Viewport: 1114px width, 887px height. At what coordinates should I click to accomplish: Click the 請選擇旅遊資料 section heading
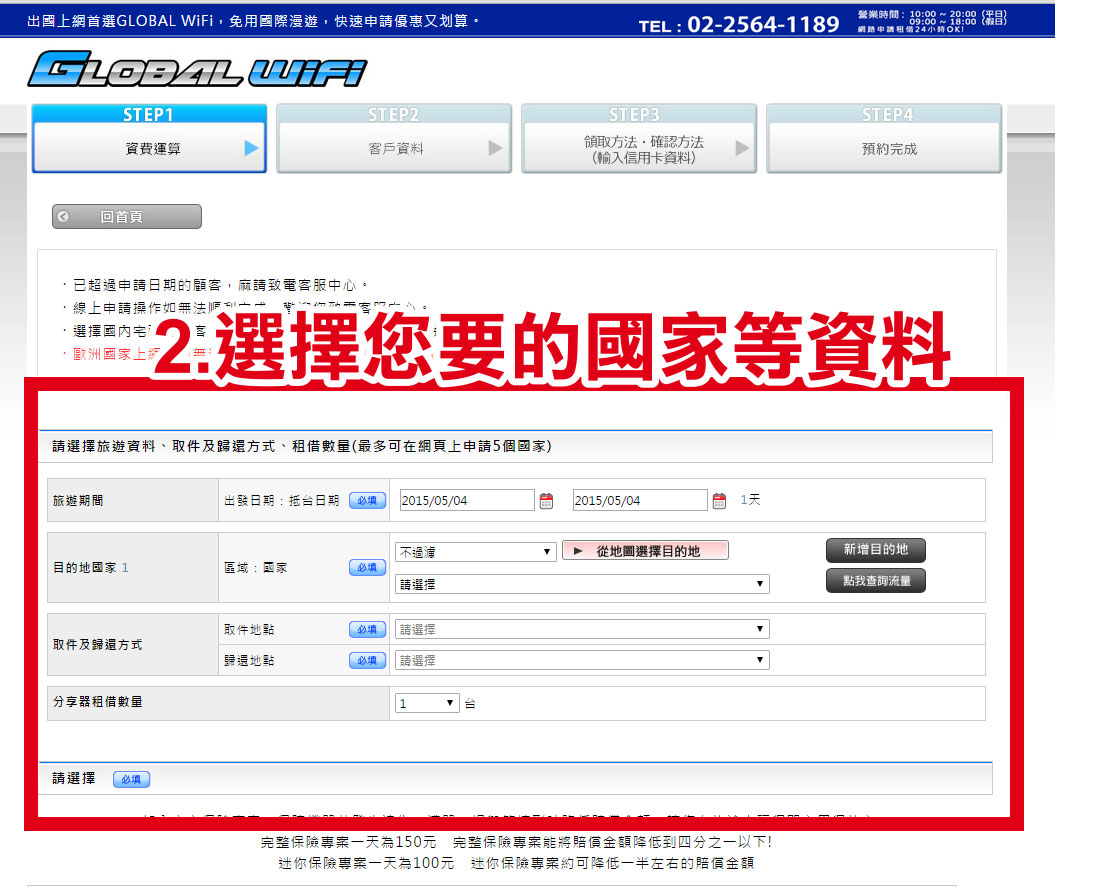(302, 446)
